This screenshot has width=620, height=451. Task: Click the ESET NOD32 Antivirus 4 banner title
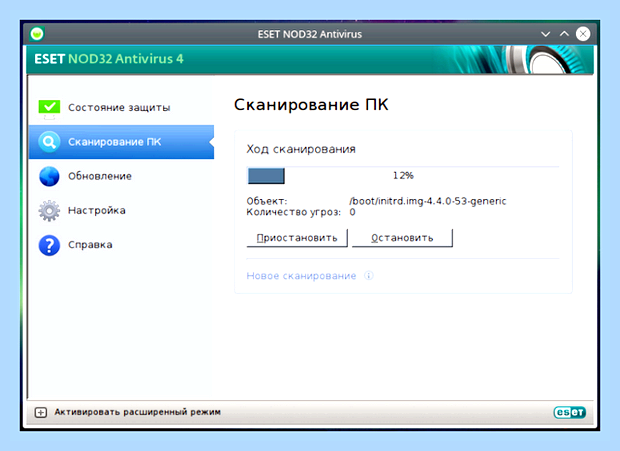tap(109, 59)
